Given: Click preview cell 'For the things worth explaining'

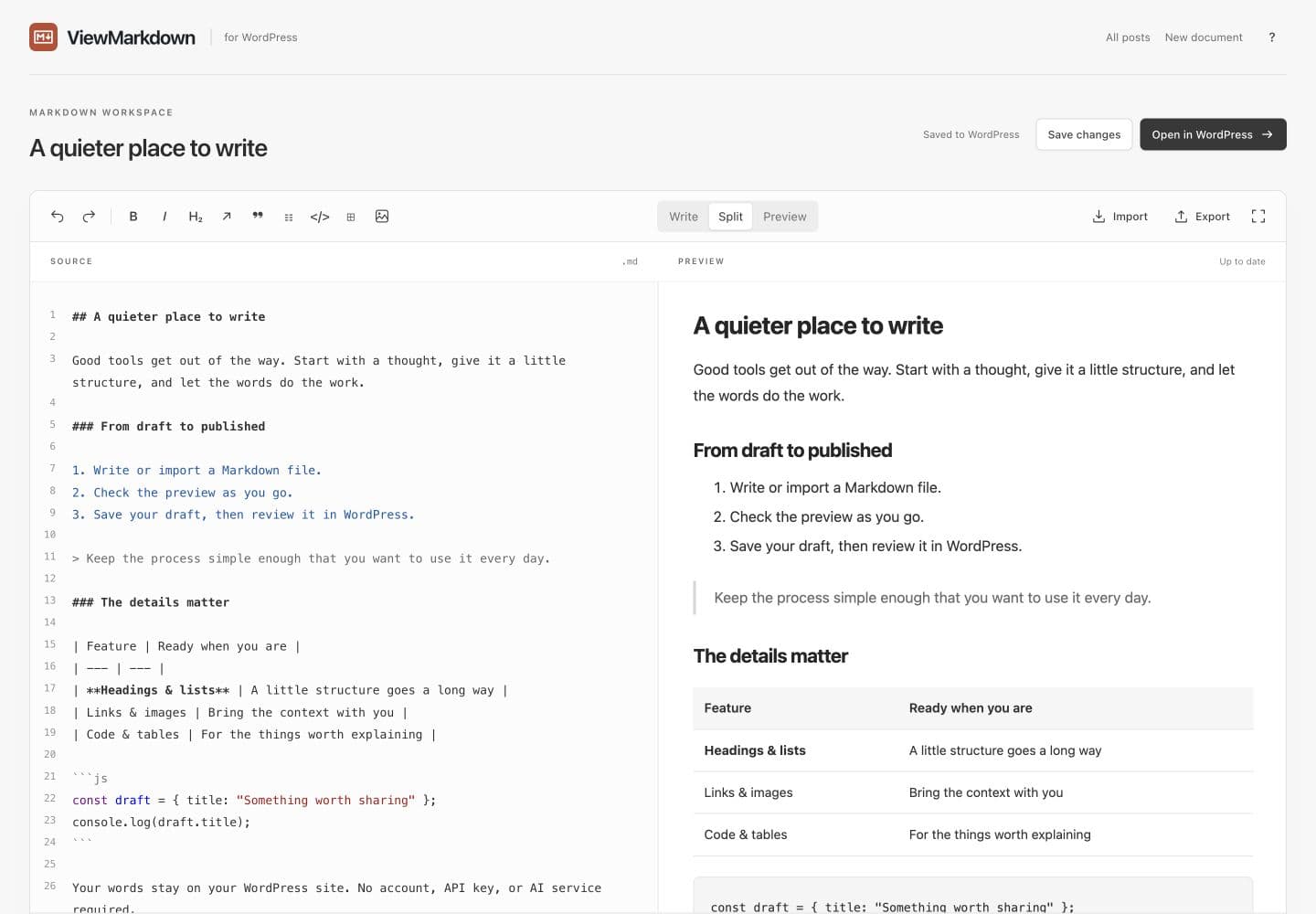Looking at the screenshot, I should click(x=1000, y=834).
